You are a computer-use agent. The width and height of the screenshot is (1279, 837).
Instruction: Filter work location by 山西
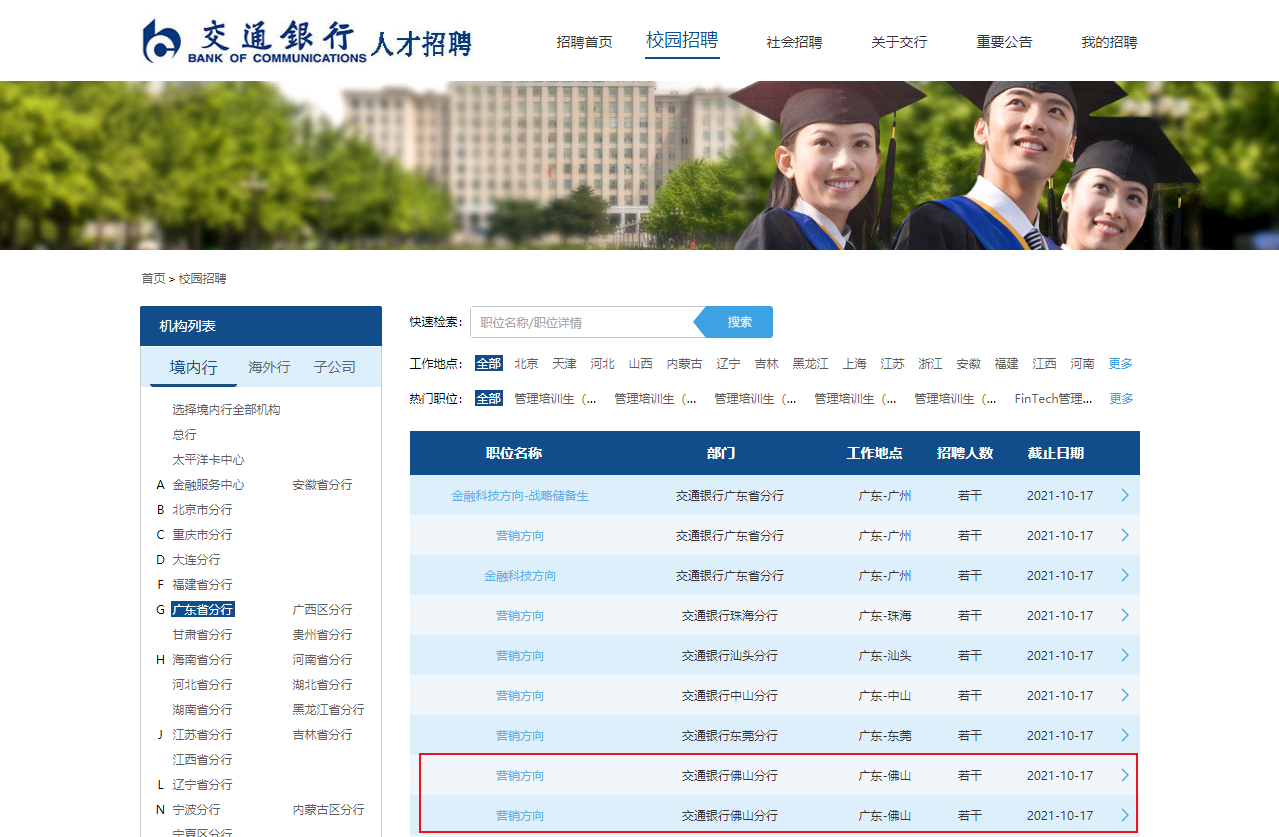coord(640,363)
